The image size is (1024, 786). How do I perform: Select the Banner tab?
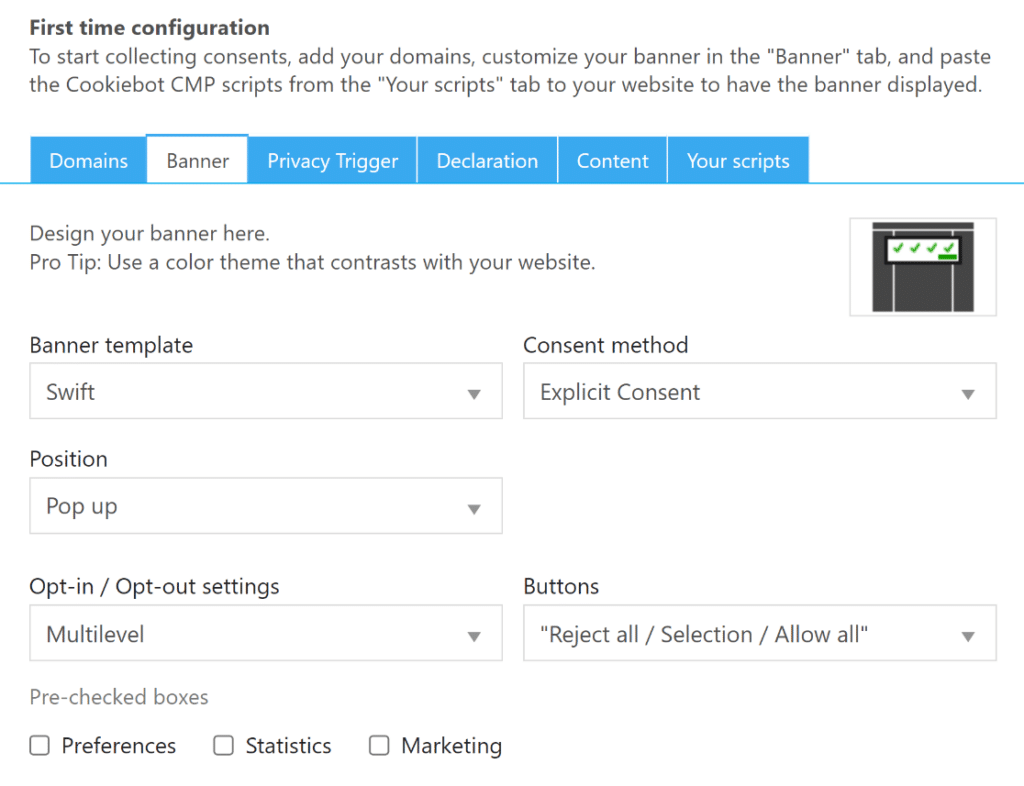pos(196,159)
